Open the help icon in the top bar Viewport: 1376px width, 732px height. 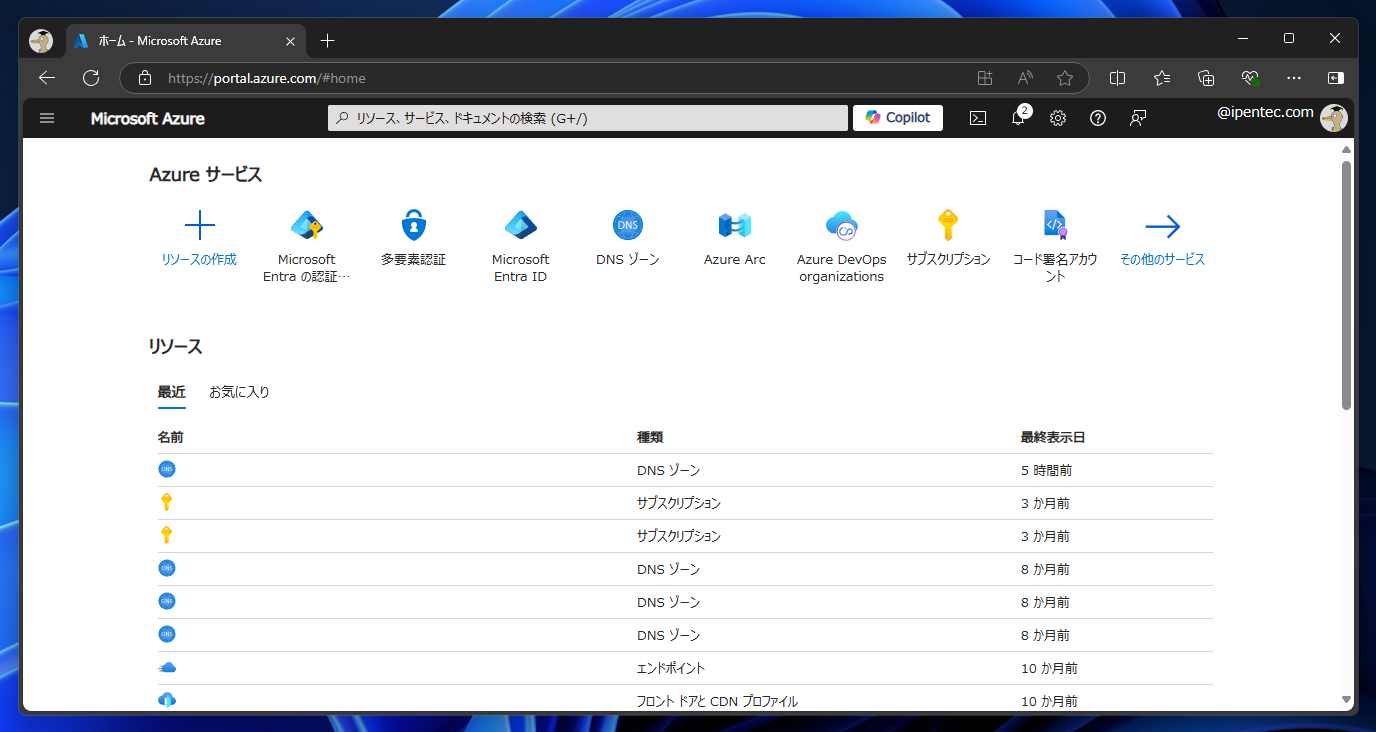coord(1097,117)
